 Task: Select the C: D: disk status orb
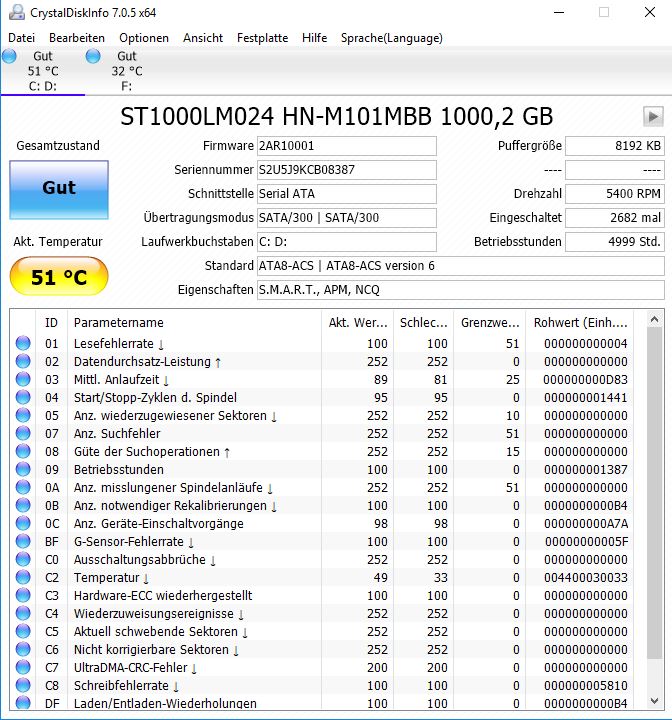[x=9, y=56]
